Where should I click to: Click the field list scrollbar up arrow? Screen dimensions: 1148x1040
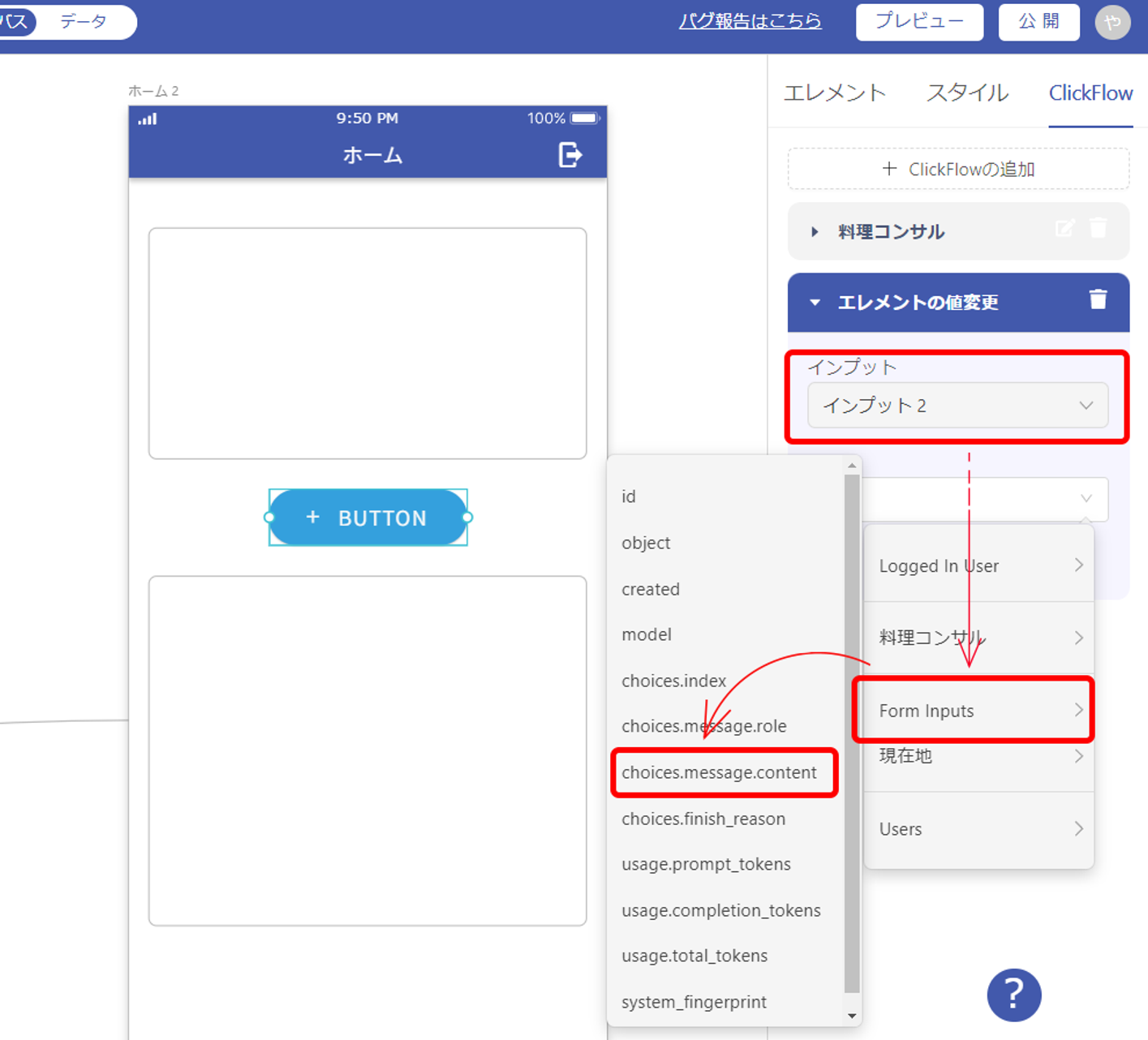tap(852, 466)
